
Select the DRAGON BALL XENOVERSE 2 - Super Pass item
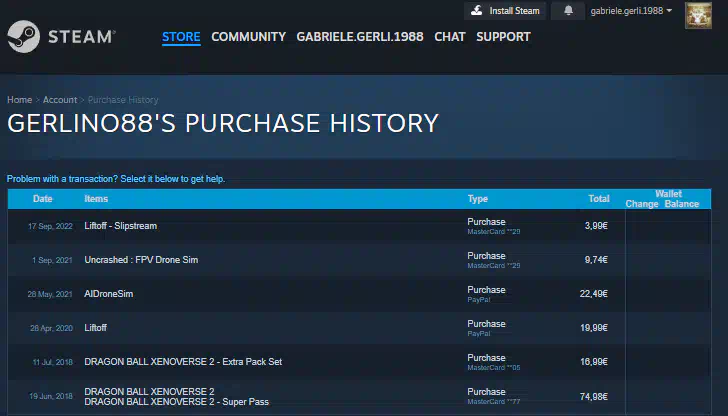point(176,402)
